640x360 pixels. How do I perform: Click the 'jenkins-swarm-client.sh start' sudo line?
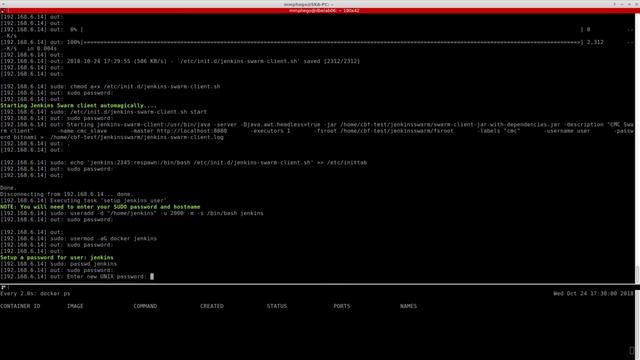tap(103, 112)
